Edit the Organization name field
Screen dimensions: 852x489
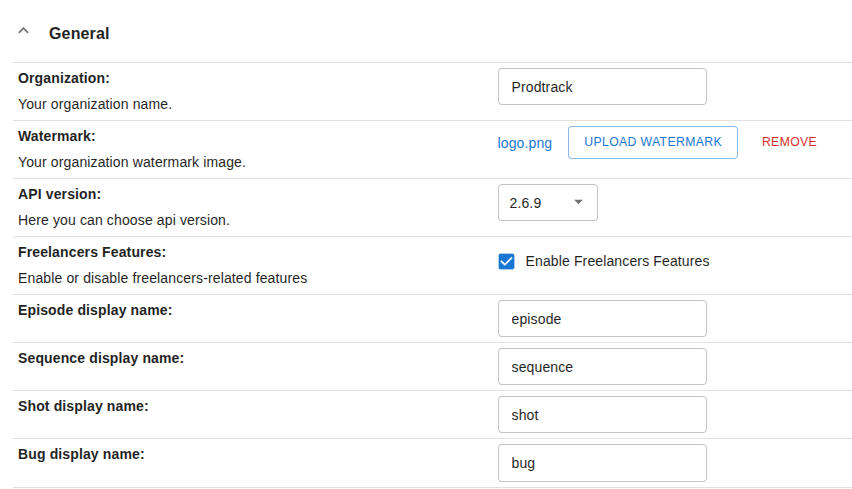602,86
